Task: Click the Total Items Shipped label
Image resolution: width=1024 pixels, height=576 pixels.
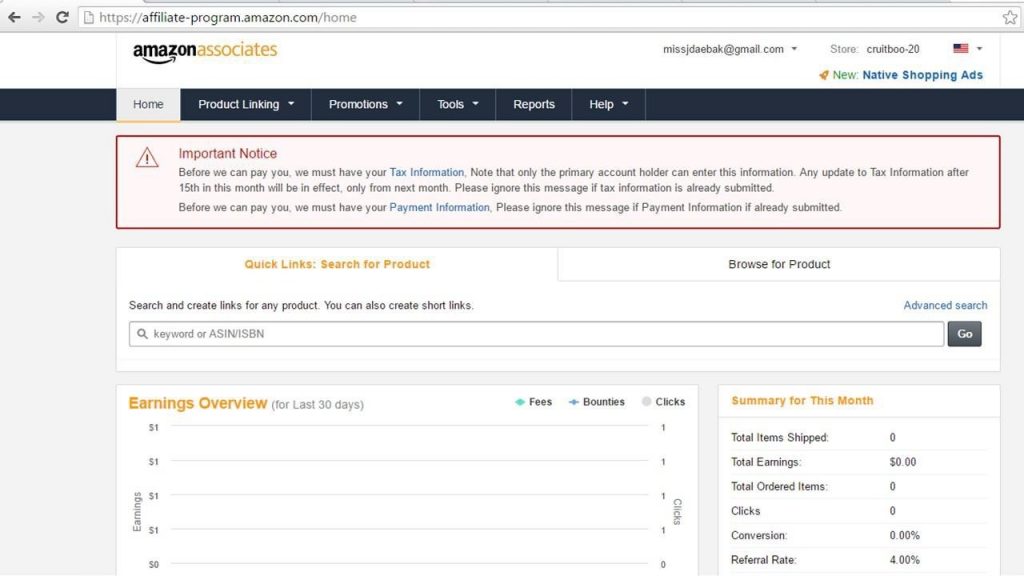Action: point(779,438)
